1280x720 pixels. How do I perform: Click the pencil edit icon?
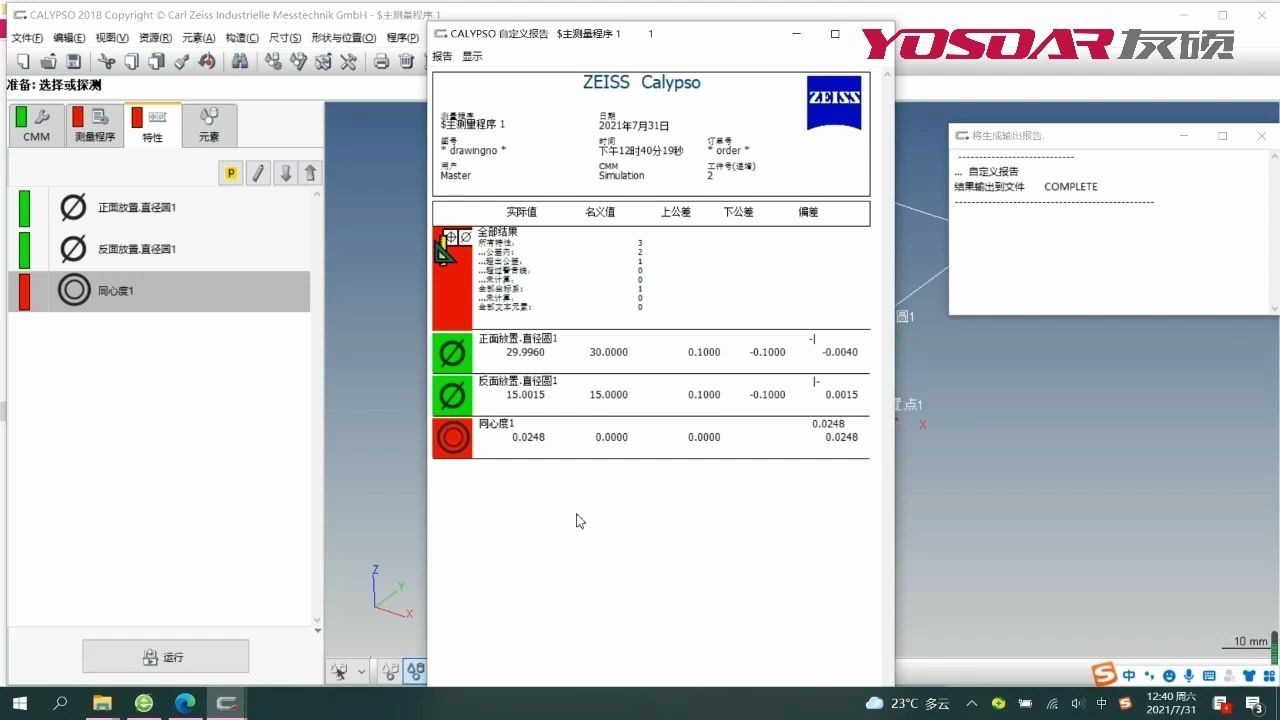tap(258, 173)
